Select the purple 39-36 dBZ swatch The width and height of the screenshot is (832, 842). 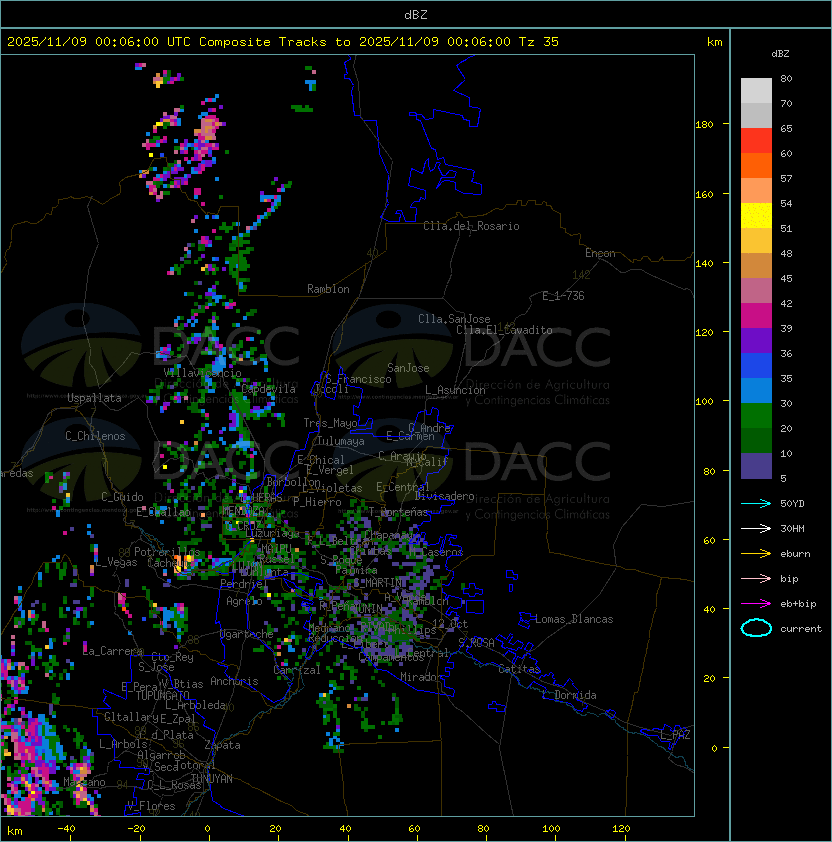(756, 340)
